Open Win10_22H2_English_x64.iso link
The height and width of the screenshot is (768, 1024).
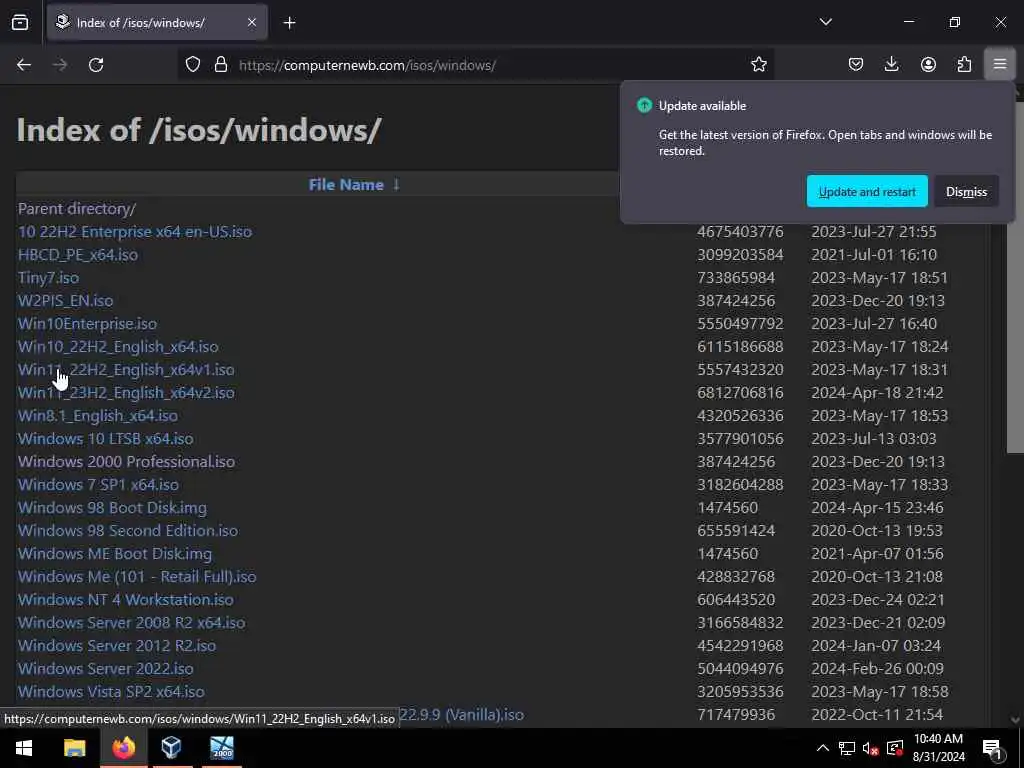pos(118,347)
